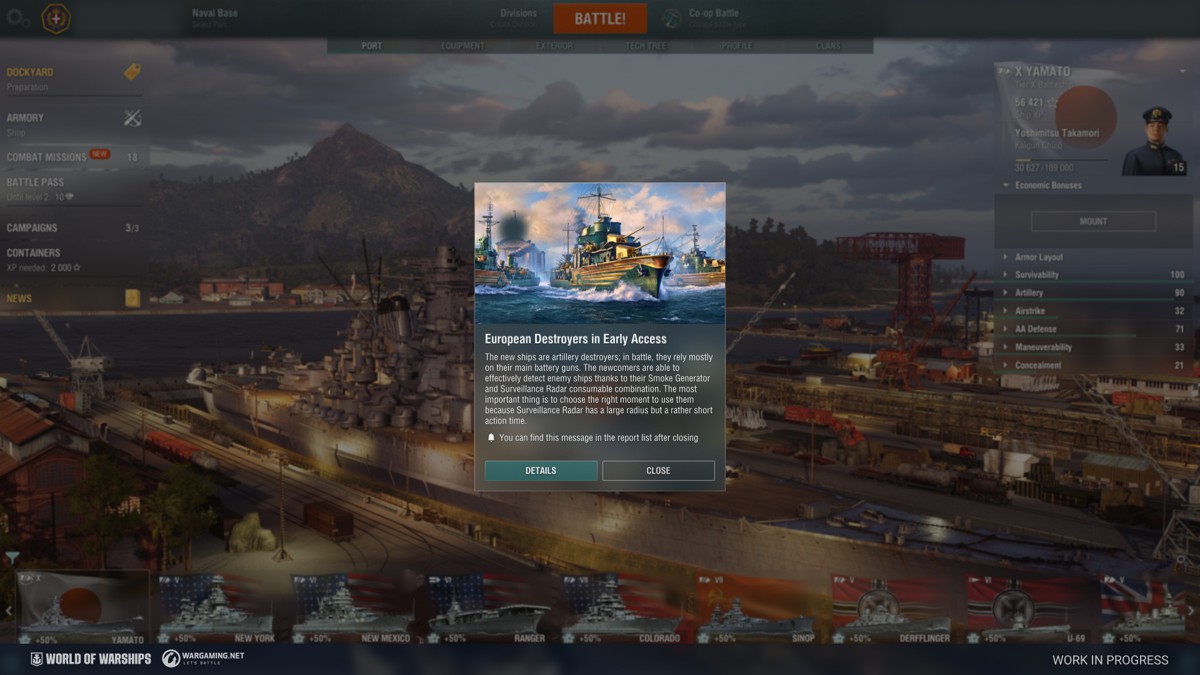The image size is (1200, 675).
Task: Go to the Clans tab
Action: 828,46
